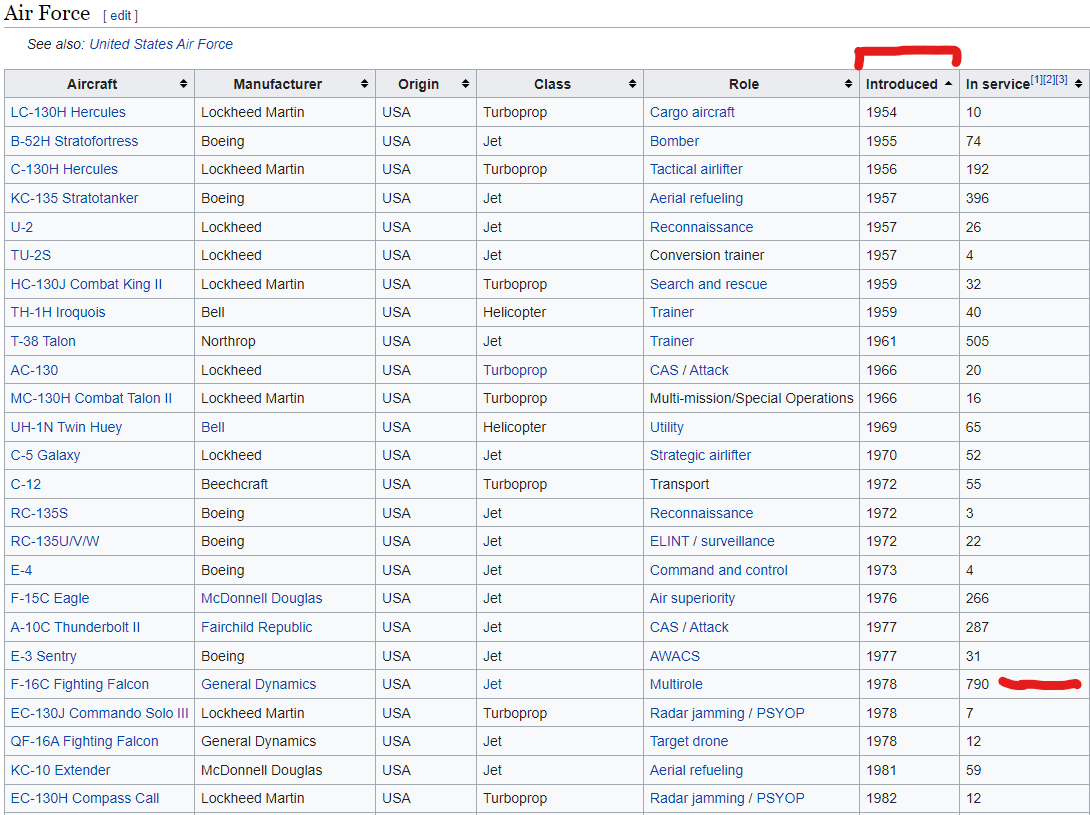Click Origin column sort arrows

pos(466,83)
